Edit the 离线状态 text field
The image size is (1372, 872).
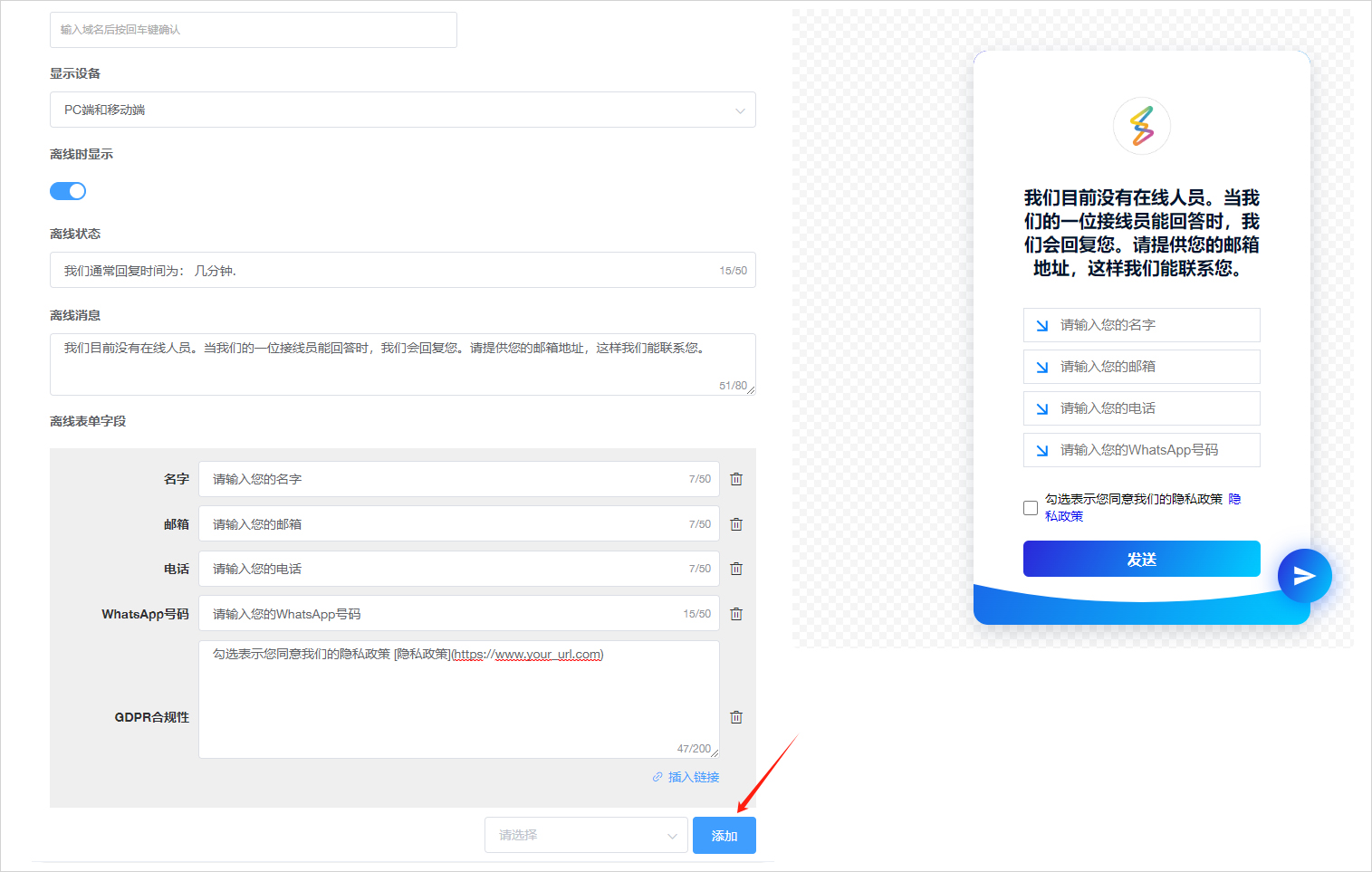click(403, 270)
